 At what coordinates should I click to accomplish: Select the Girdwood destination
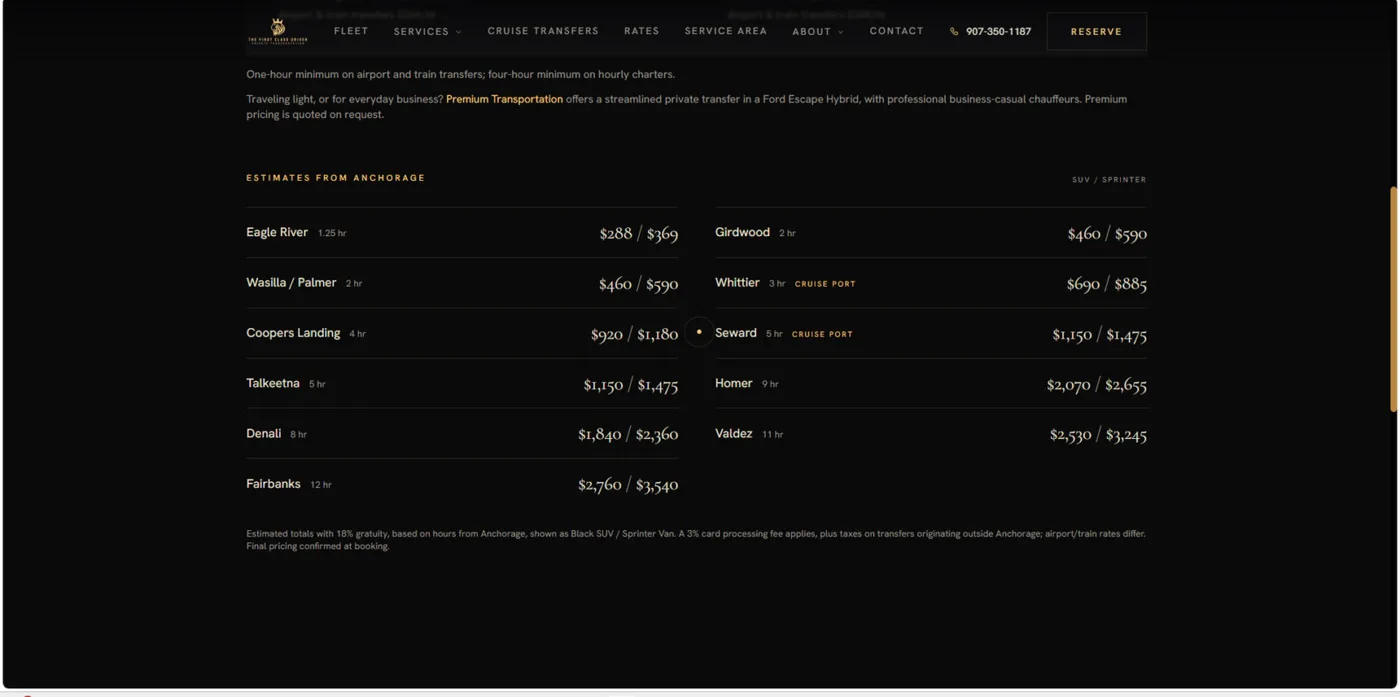pos(742,232)
